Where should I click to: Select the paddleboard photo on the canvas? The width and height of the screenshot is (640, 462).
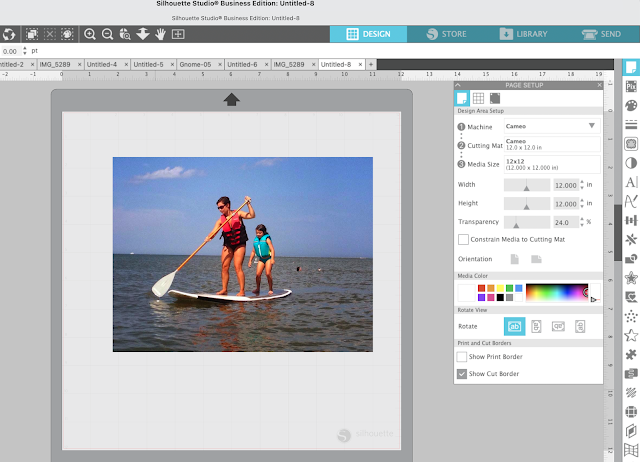tap(242, 254)
